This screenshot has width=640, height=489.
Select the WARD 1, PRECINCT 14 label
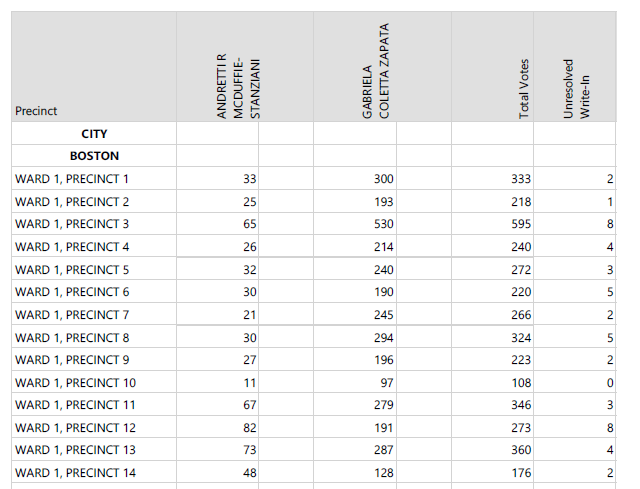tap(75, 473)
